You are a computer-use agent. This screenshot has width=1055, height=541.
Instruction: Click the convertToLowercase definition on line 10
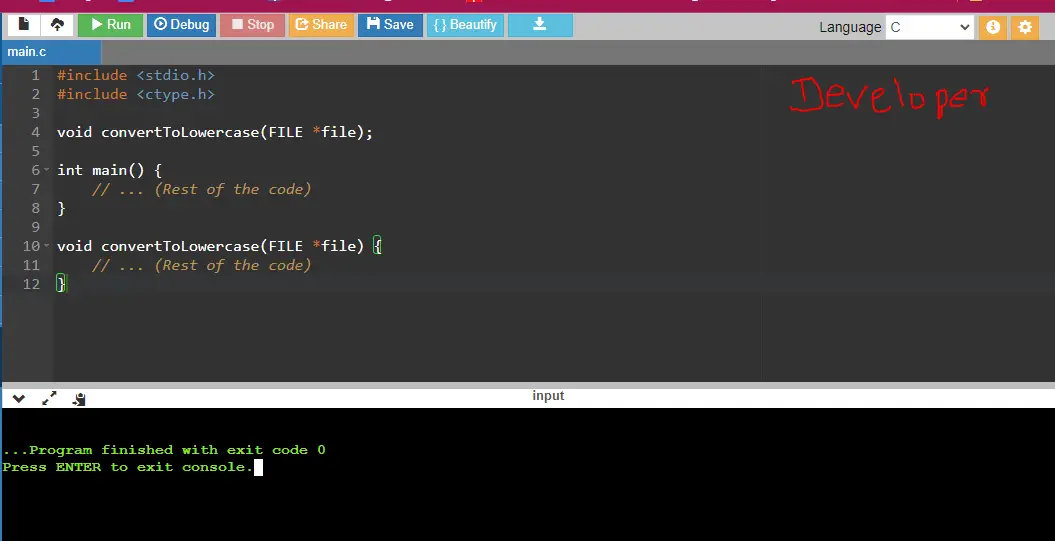(219, 246)
